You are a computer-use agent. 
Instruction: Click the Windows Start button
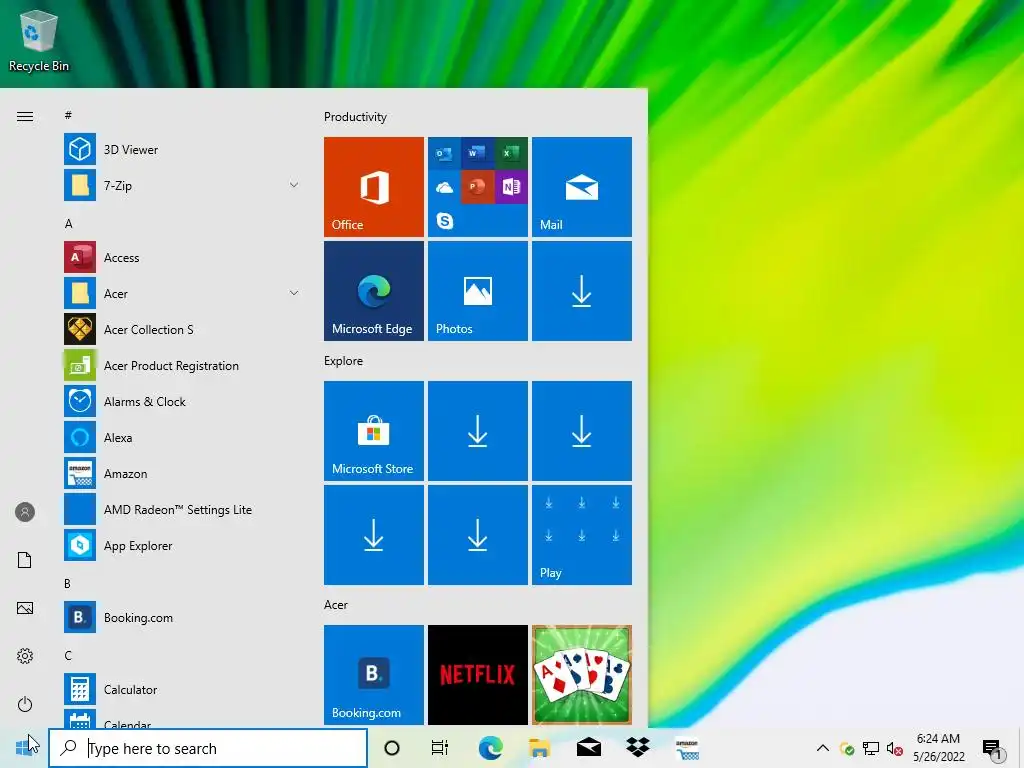(x=24, y=748)
